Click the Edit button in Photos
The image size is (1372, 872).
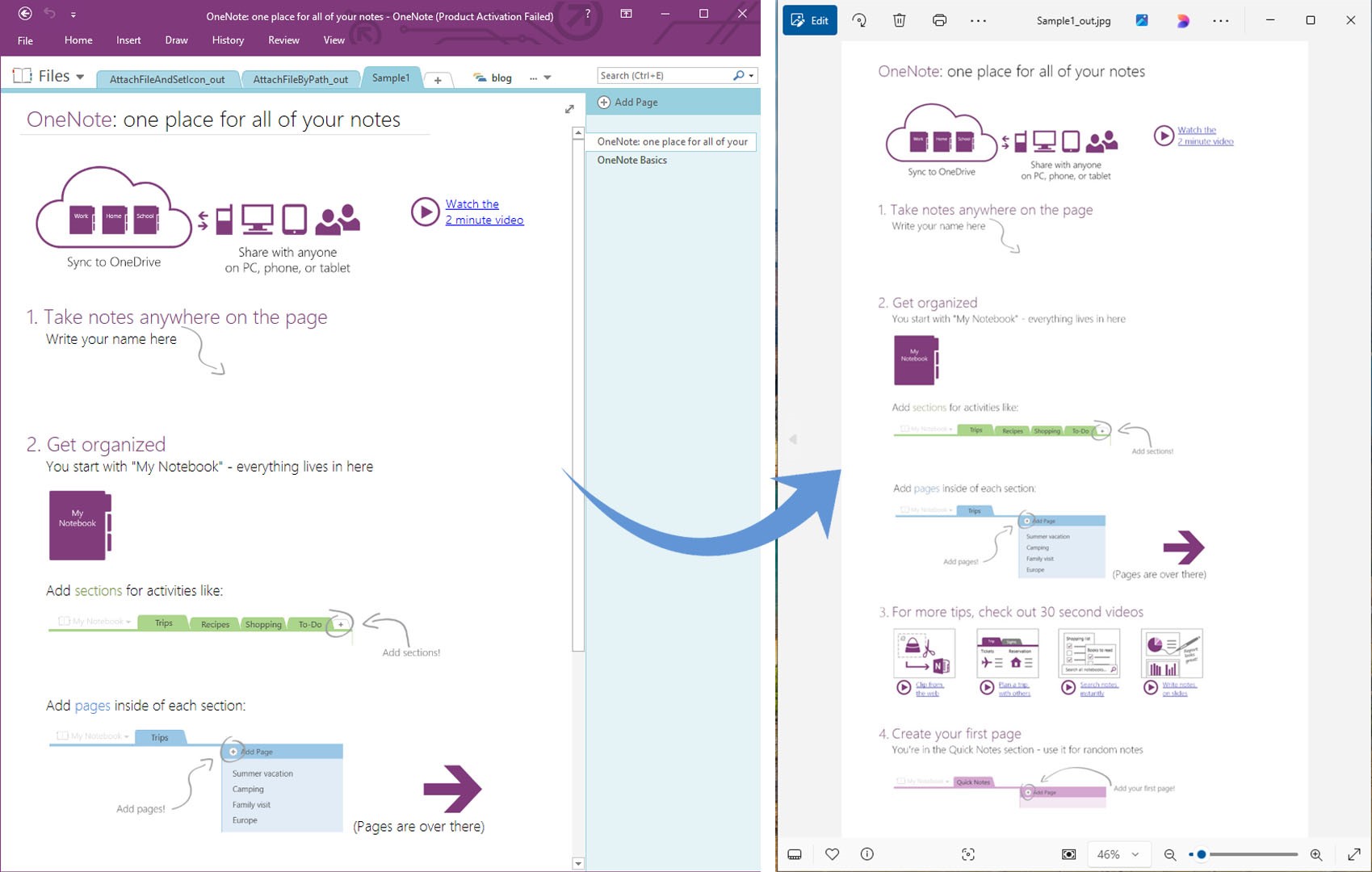(x=810, y=20)
